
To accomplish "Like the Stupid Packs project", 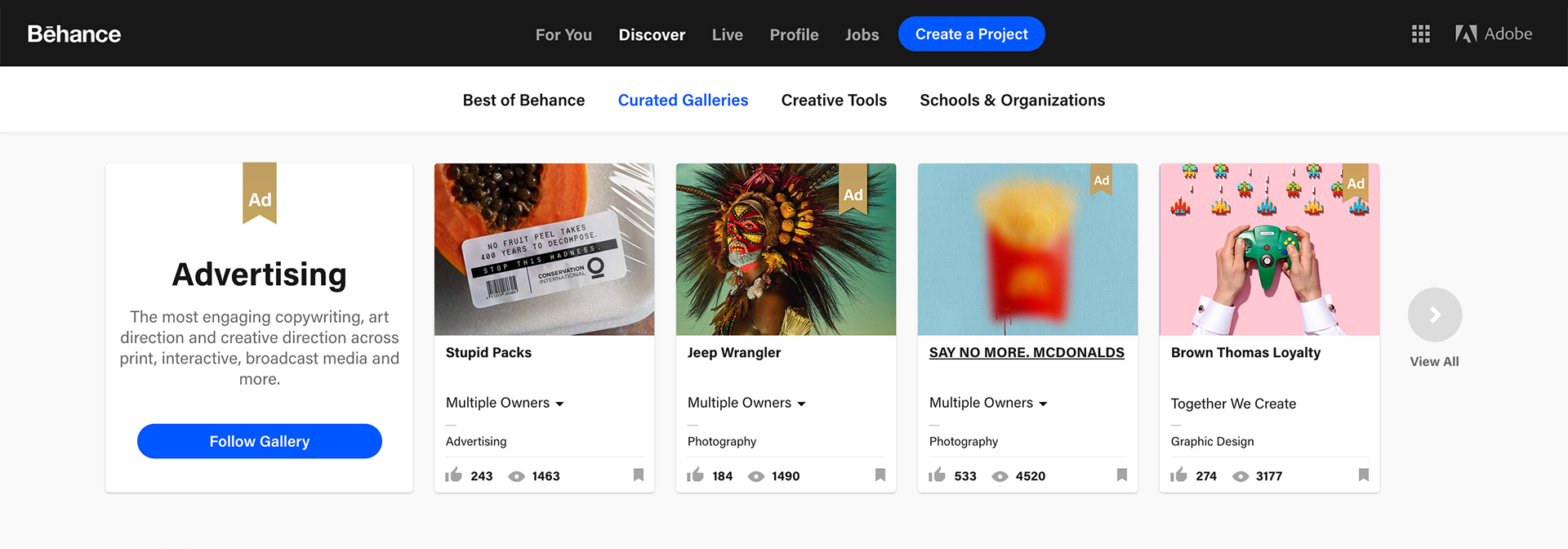I will 454,475.
